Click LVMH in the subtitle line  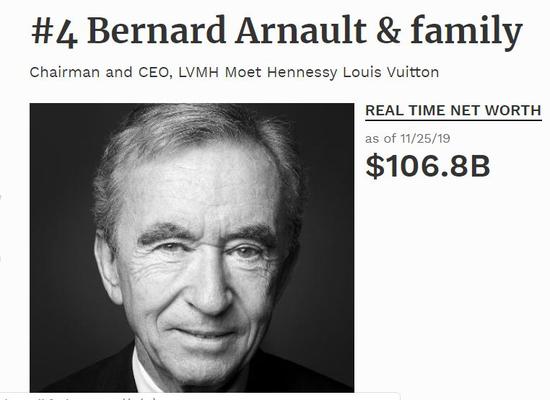199,72
